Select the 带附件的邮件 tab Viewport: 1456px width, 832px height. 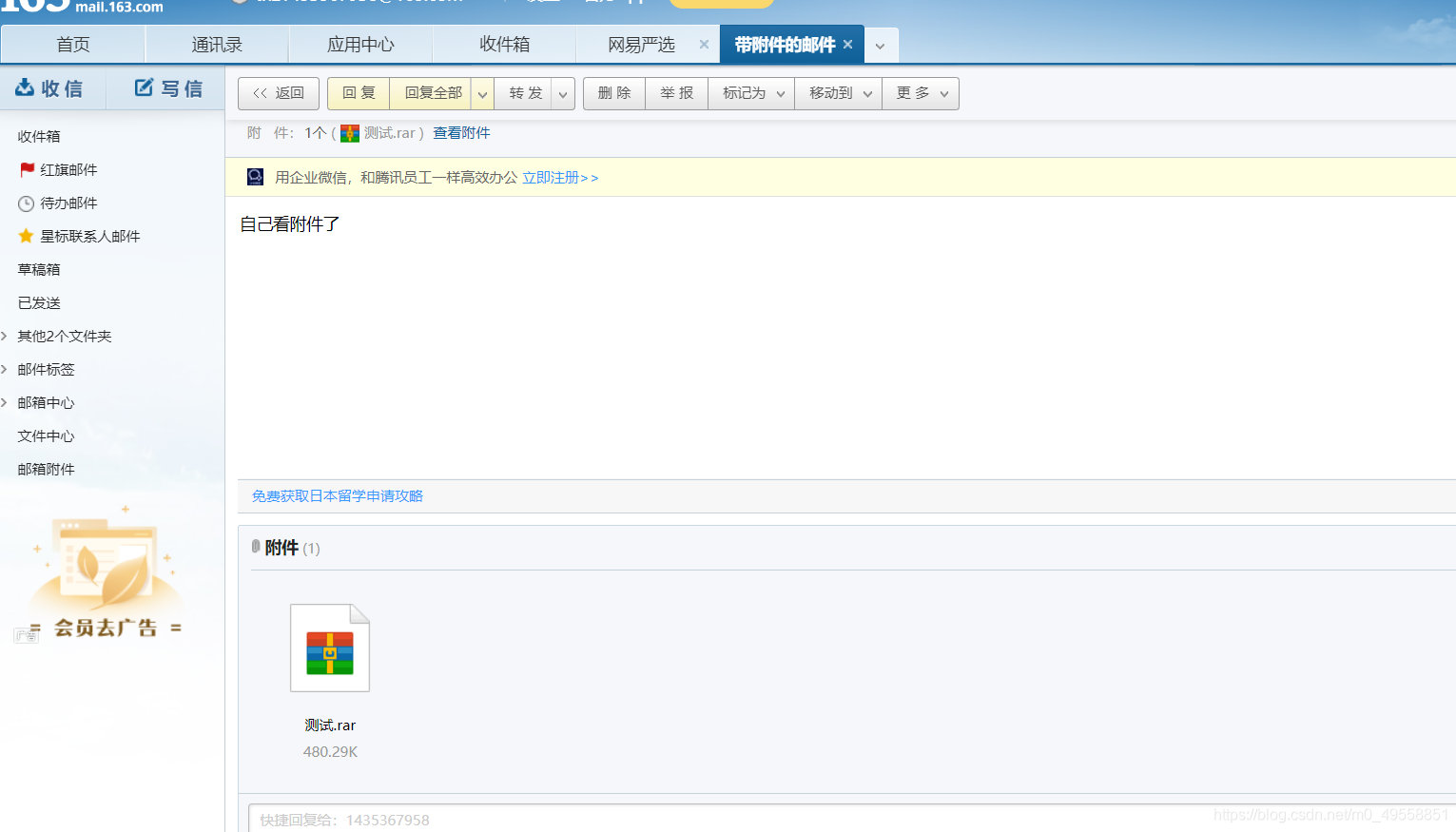click(x=785, y=45)
